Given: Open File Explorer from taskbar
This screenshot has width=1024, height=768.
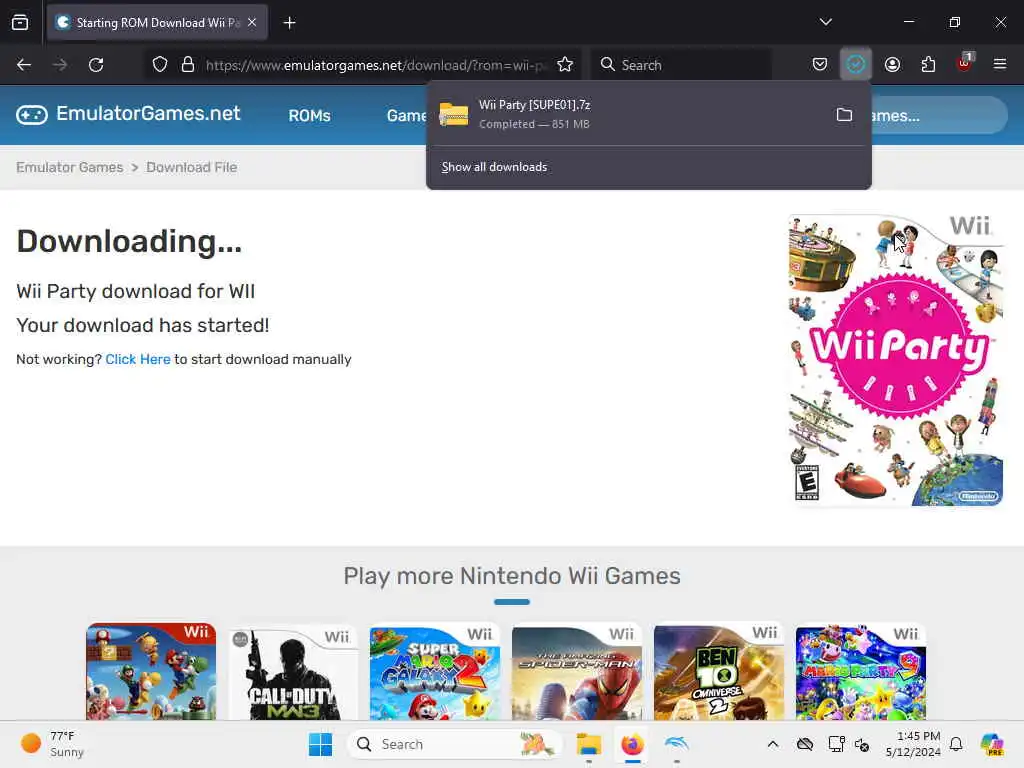Looking at the screenshot, I should click(x=588, y=744).
